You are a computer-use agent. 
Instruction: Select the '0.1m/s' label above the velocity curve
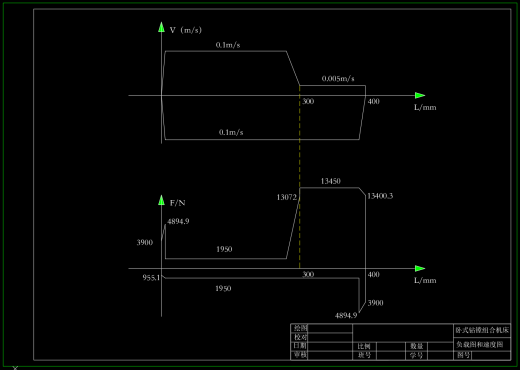tap(228, 45)
